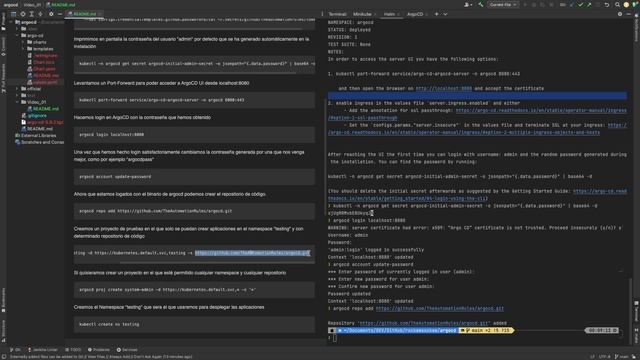Click the build hammer icon
This screenshot has width=640, height=360.
pos(481,4)
